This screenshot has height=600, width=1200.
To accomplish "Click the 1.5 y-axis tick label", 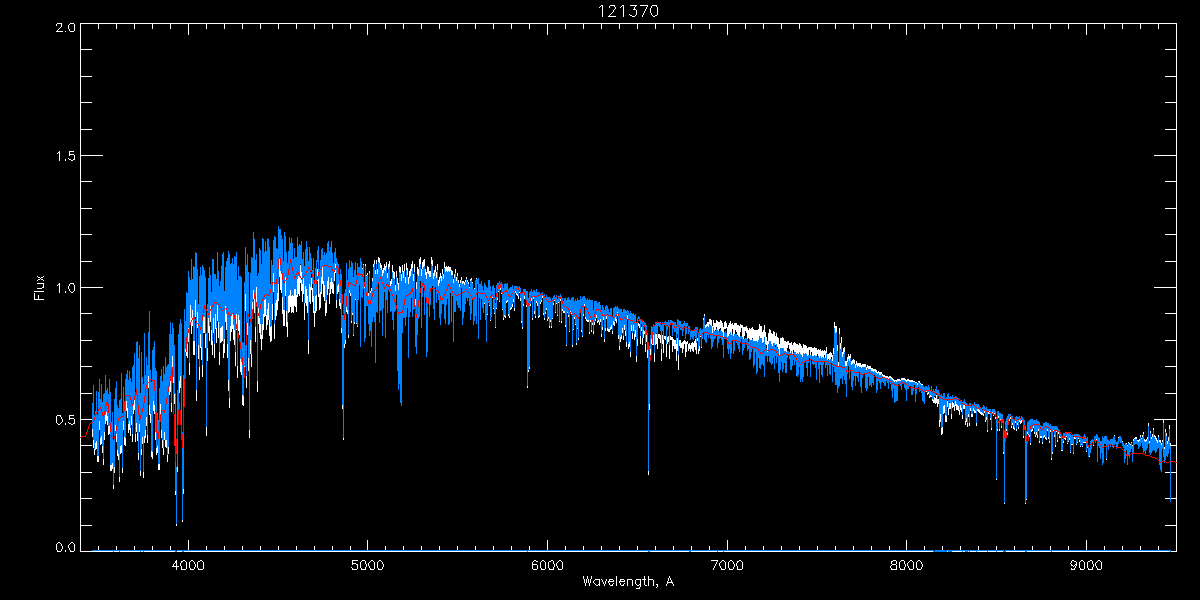I will click(x=65, y=157).
